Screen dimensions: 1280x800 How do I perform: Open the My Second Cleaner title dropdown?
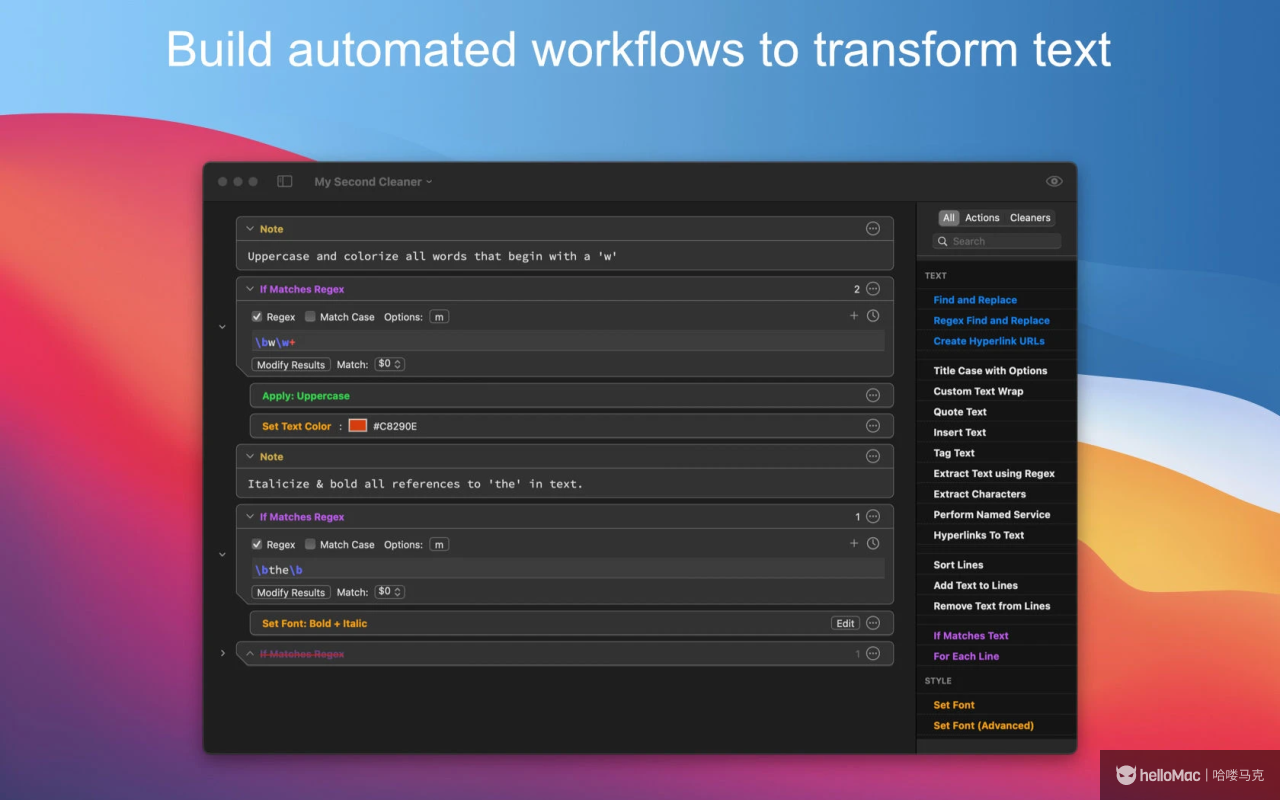click(373, 182)
